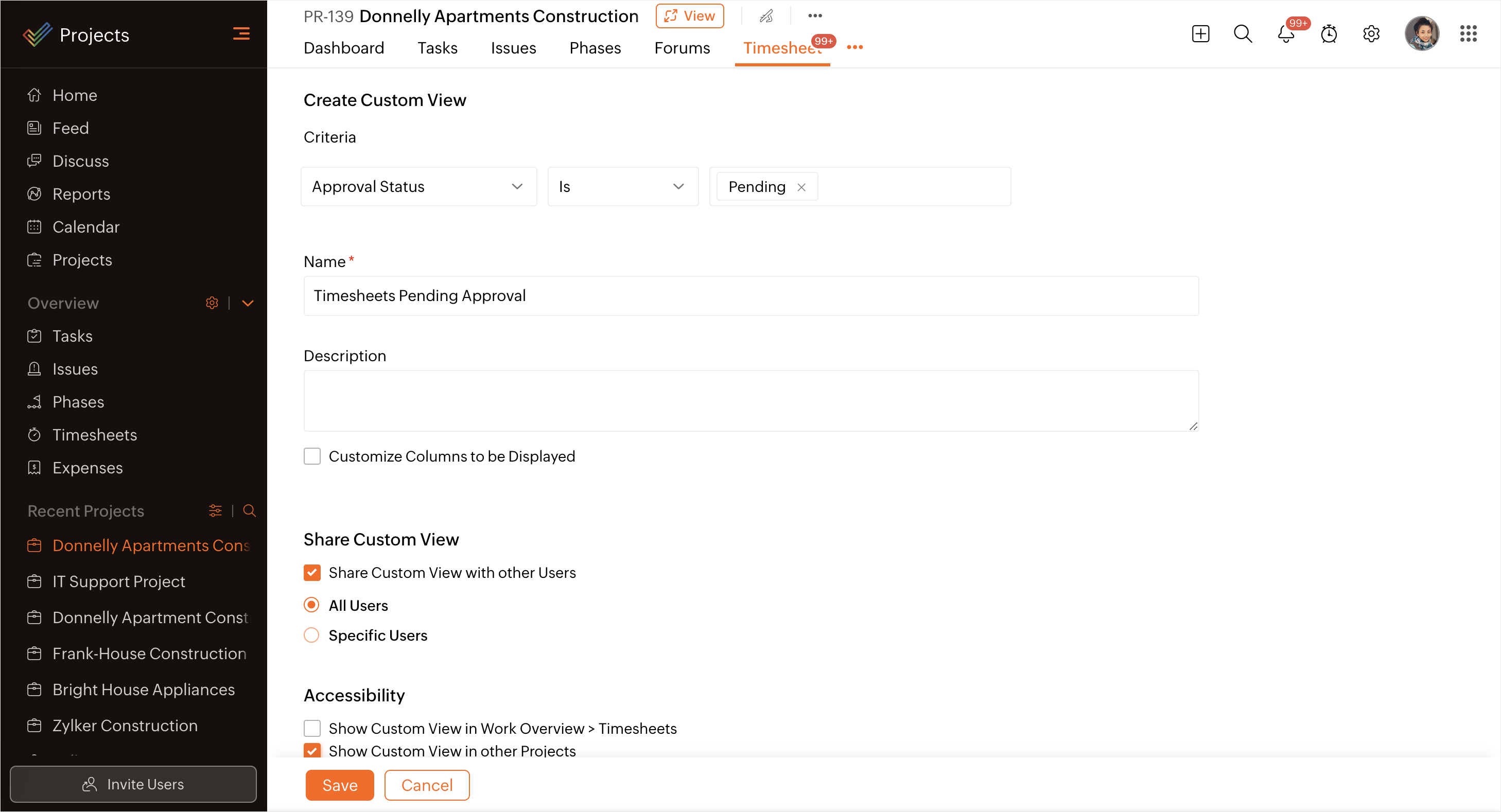Viewport: 1501px width, 812px height.
Task: Open the apps grid launcher icon
Action: (x=1468, y=34)
